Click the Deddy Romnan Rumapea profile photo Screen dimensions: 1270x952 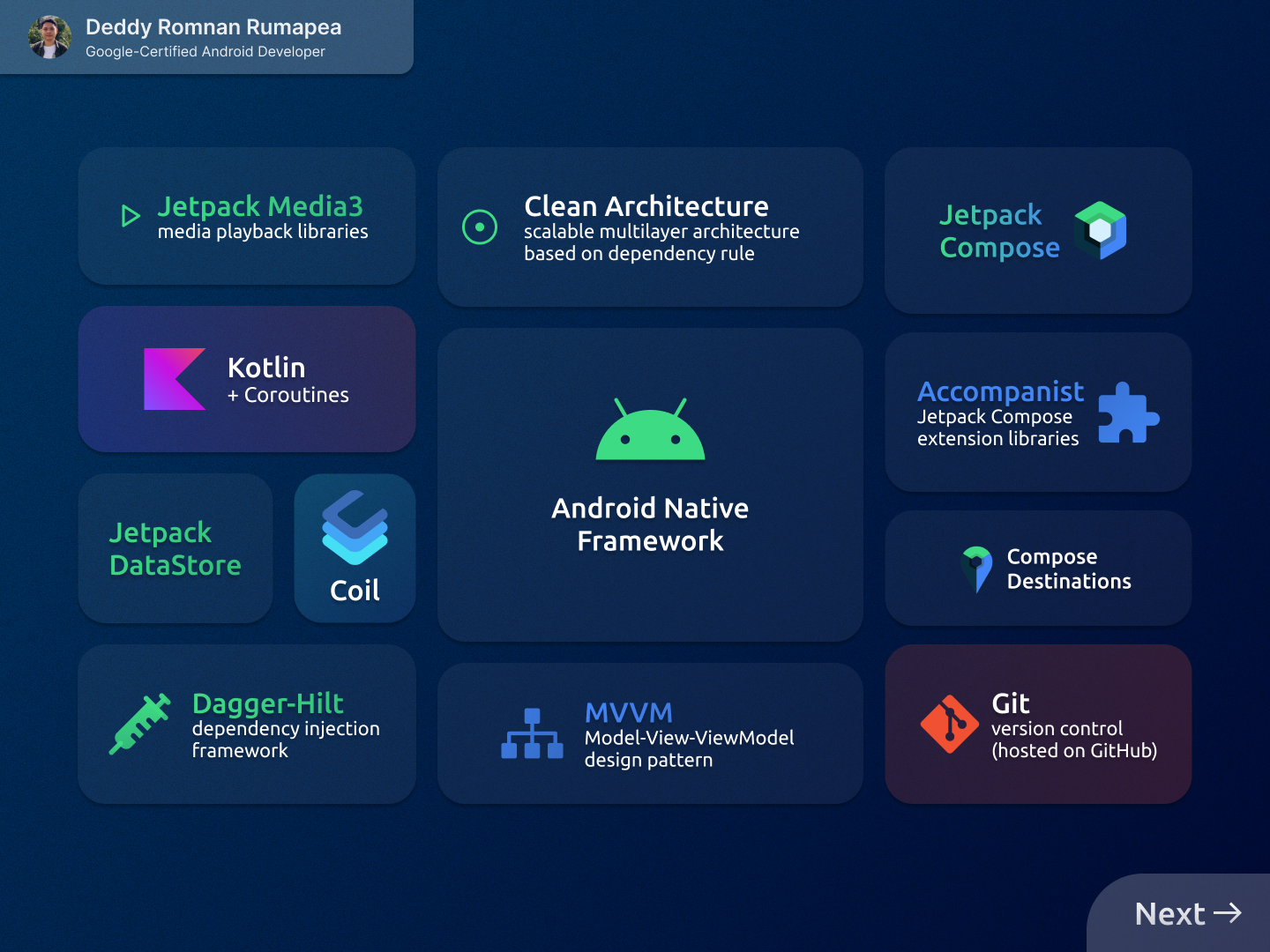(x=49, y=37)
